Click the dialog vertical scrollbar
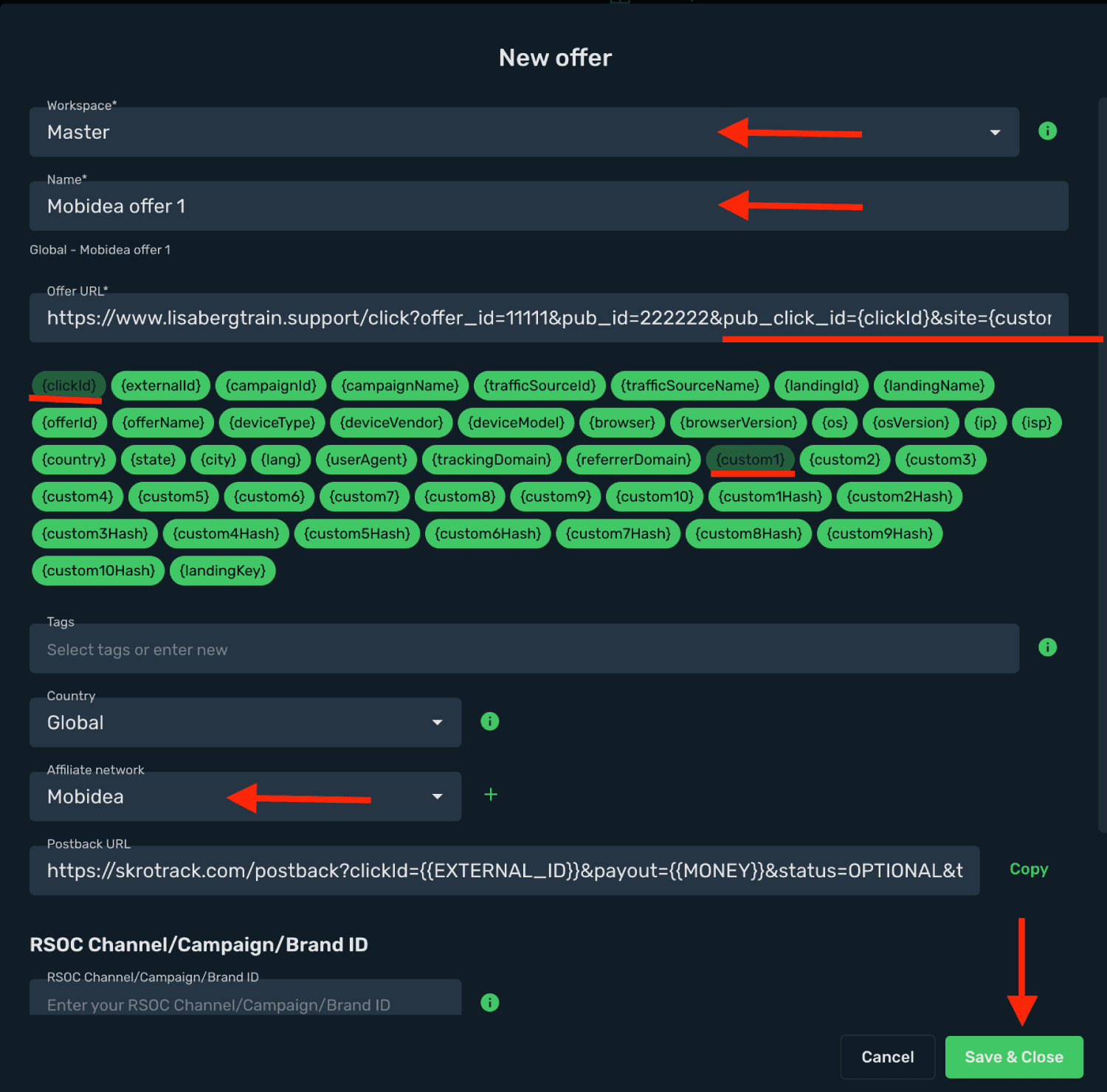Viewport: 1107px width, 1092px height. pyautogui.click(x=1103, y=465)
